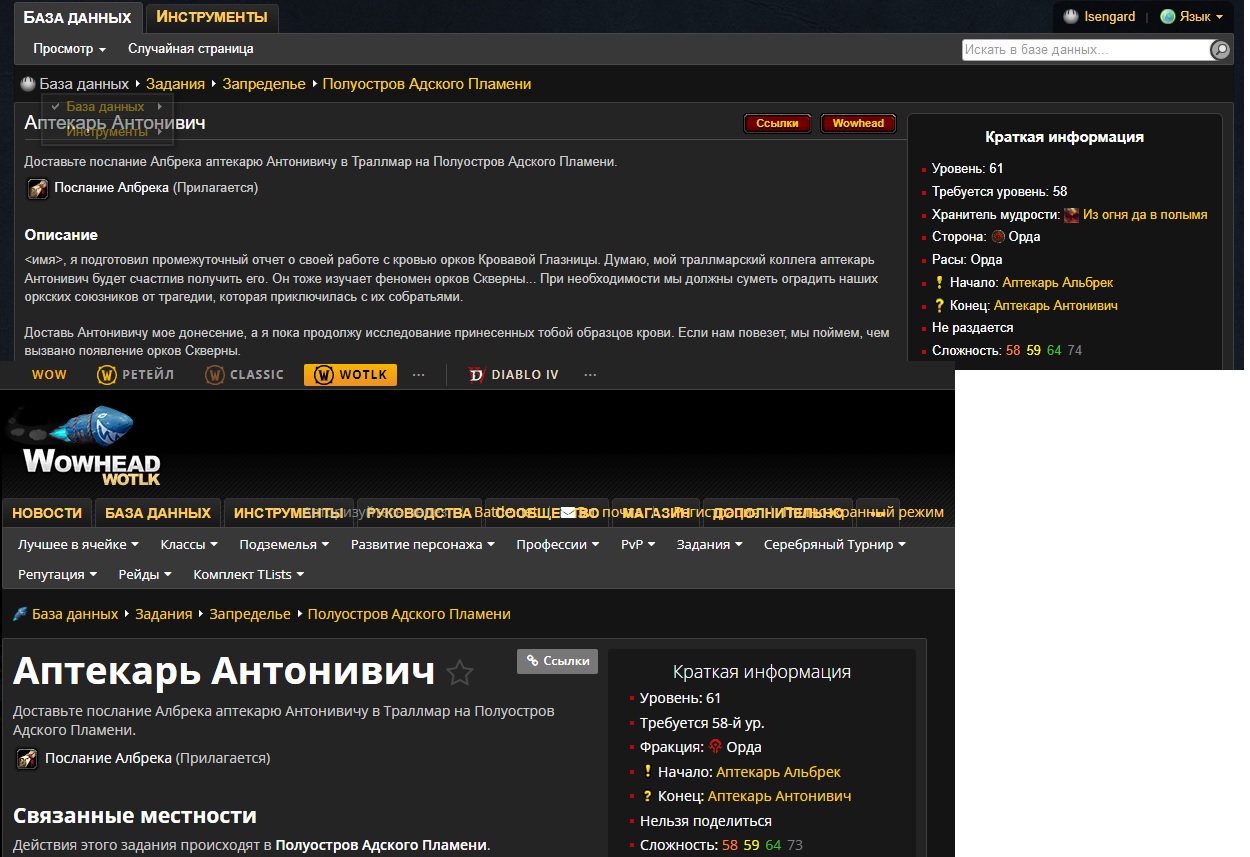This screenshot has width=1250, height=857.
Task: Click the red Wowhead button
Action: tap(858, 123)
